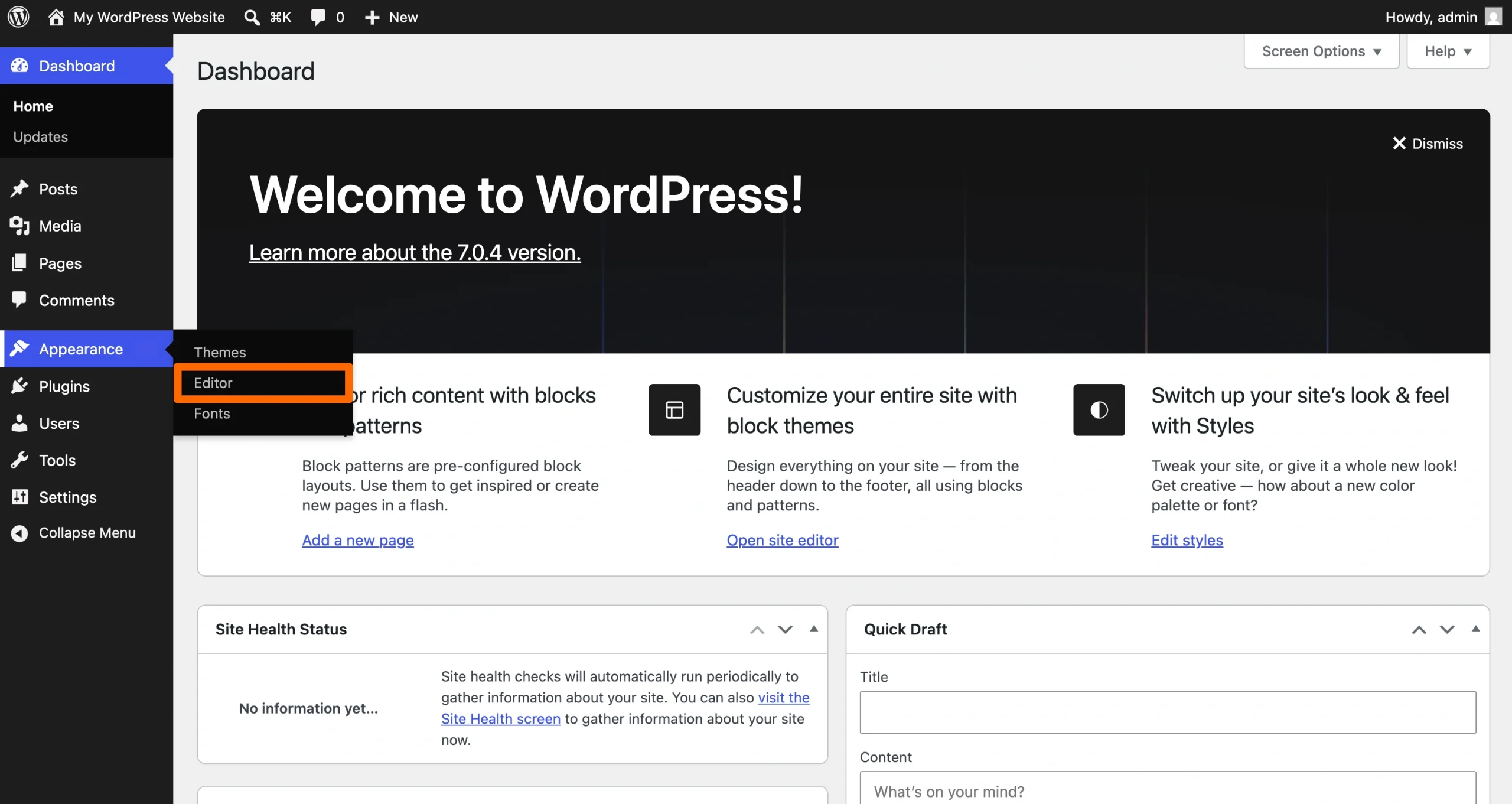Click the X icon next to Dismiss
The width and height of the screenshot is (1512, 804).
click(x=1399, y=143)
